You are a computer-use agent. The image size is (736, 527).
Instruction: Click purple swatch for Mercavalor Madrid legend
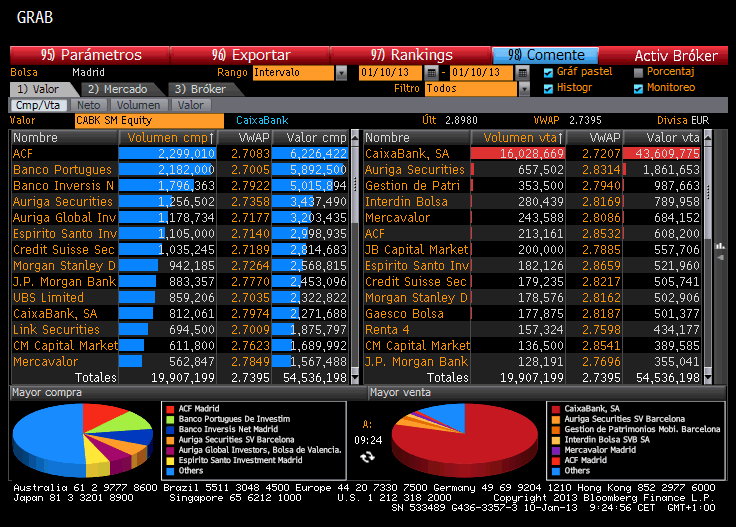click(556, 451)
